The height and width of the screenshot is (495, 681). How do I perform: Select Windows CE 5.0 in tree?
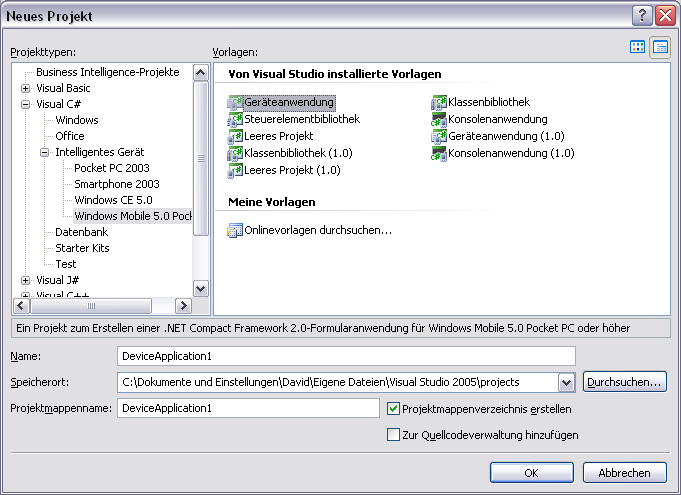tap(113, 200)
